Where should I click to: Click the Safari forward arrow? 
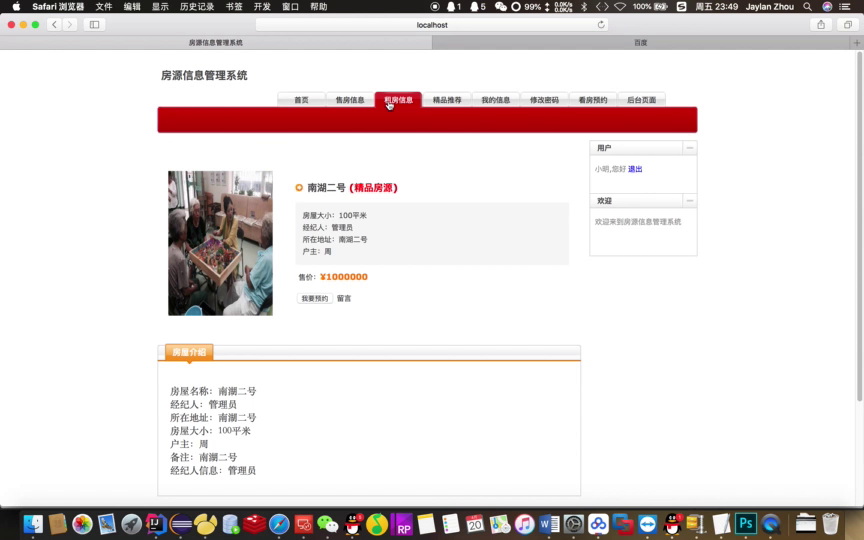tap(70, 24)
